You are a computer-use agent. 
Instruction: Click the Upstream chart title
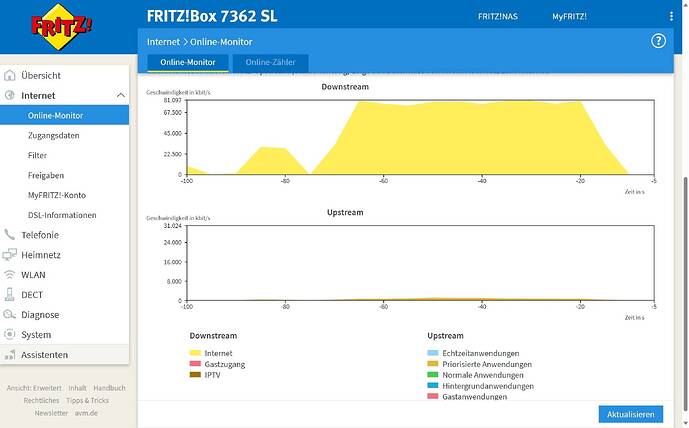click(345, 213)
